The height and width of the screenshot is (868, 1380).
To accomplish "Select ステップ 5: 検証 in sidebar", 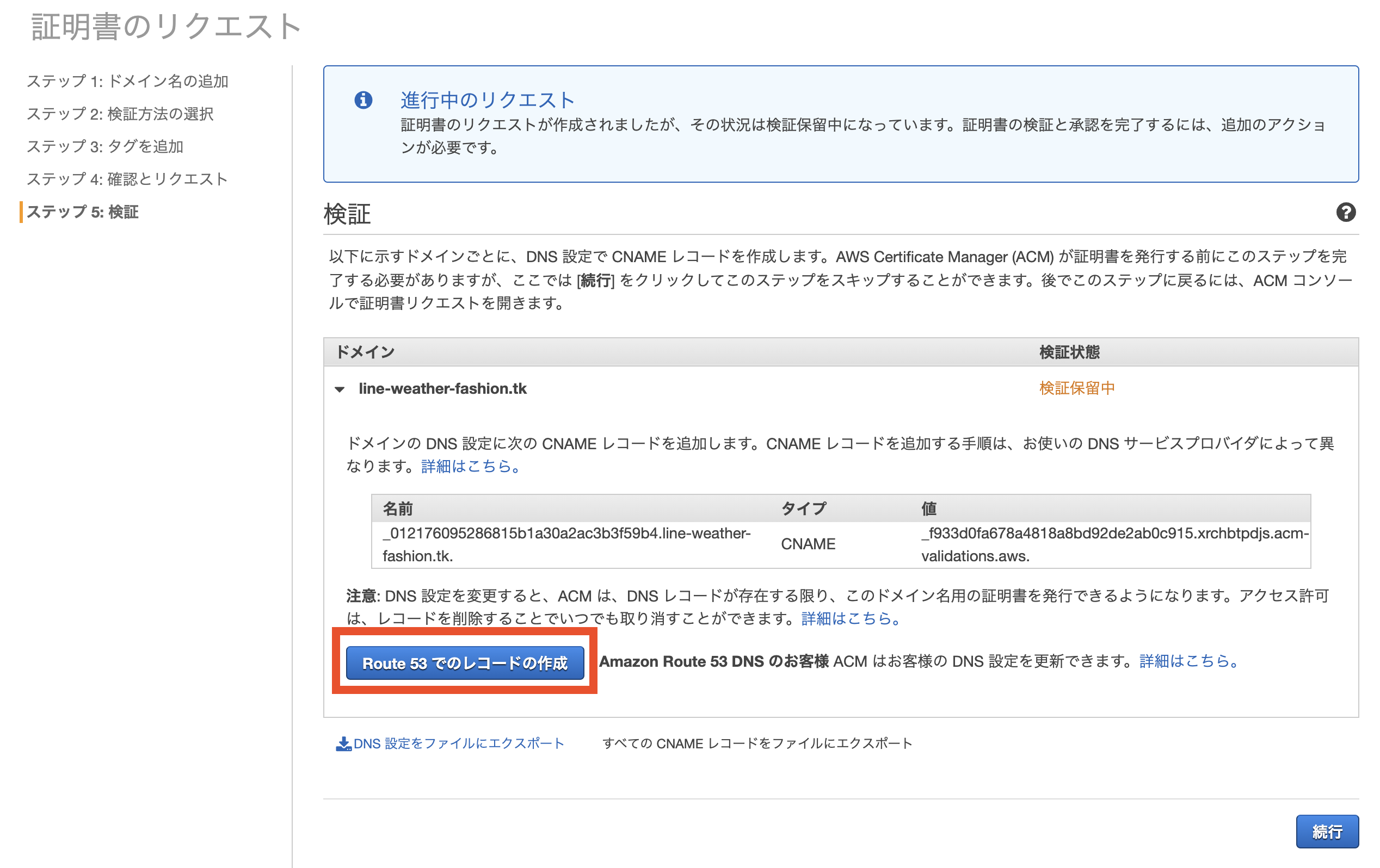I will [x=83, y=212].
